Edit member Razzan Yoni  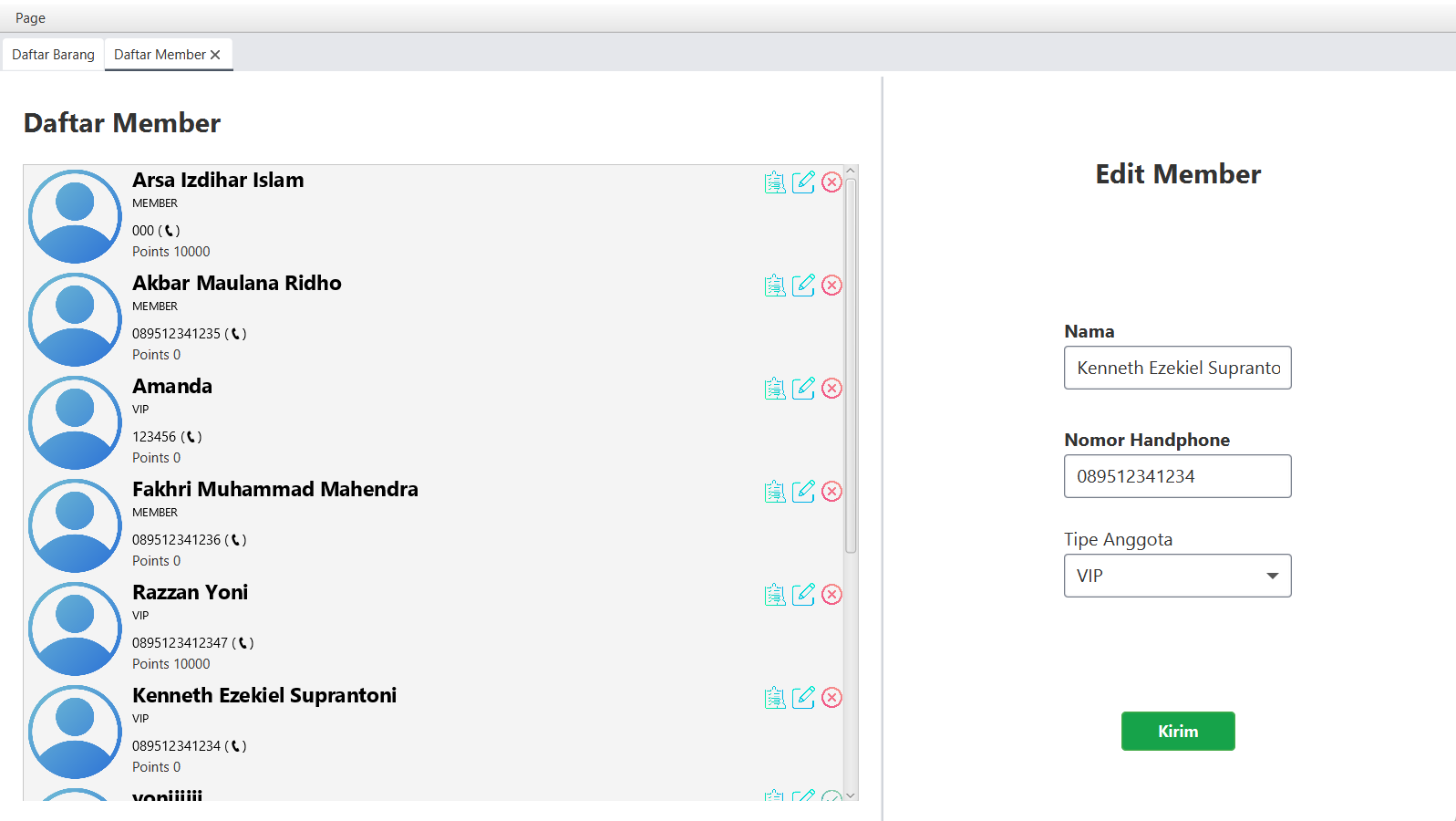(x=803, y=595)
